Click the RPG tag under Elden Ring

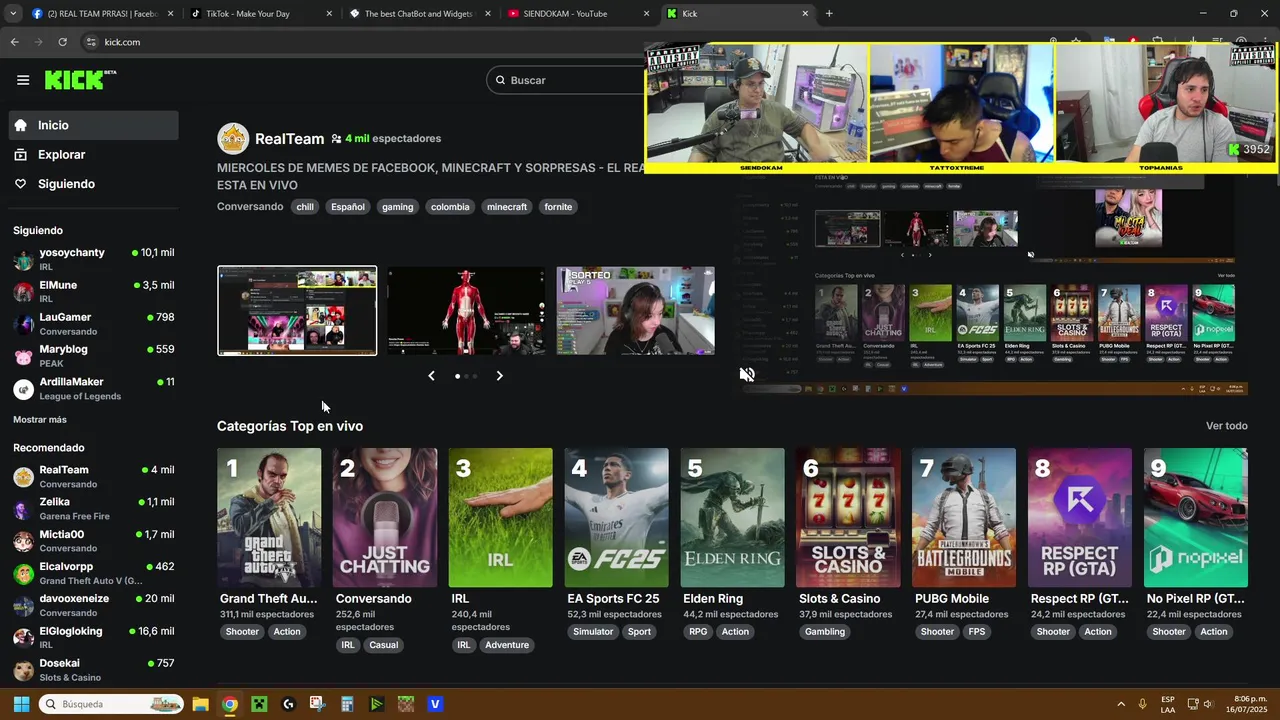tap(698, 632)
